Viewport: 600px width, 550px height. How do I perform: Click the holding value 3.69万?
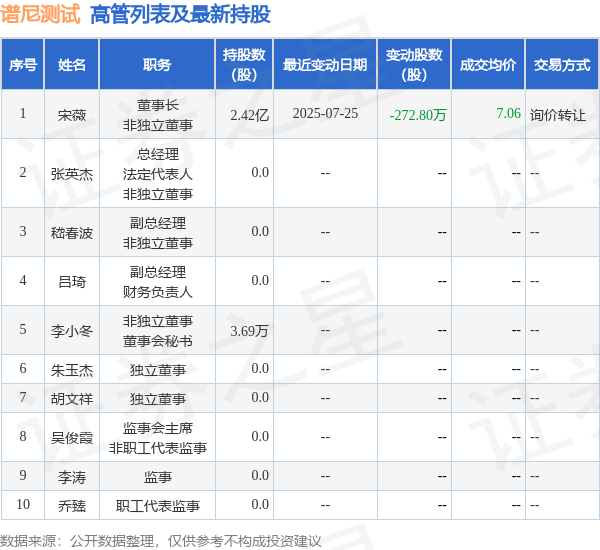click(x=249, y=331)
